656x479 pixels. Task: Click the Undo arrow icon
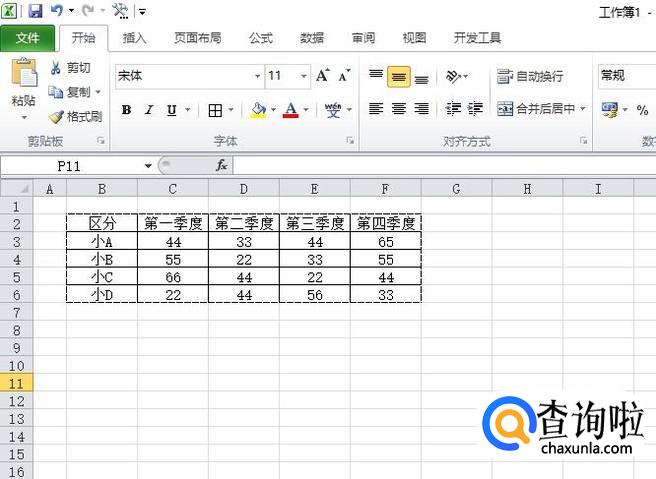57,10
